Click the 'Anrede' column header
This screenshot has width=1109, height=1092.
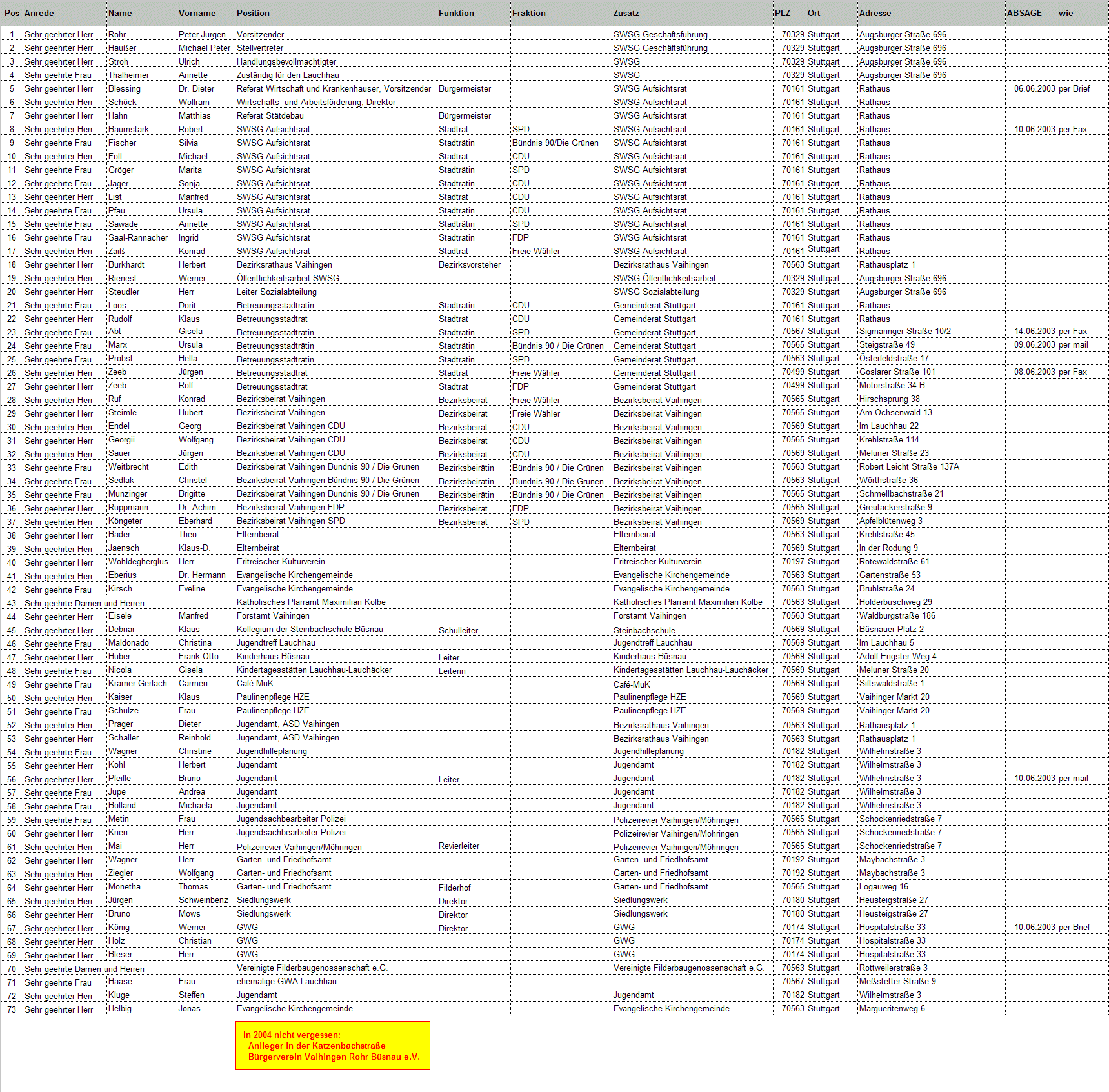[39, 13]
